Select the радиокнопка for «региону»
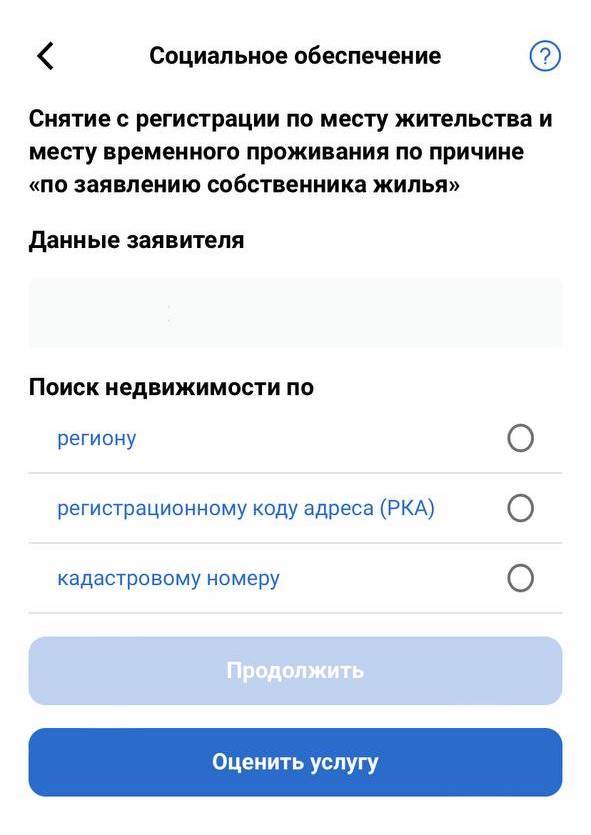 point(520,438)
